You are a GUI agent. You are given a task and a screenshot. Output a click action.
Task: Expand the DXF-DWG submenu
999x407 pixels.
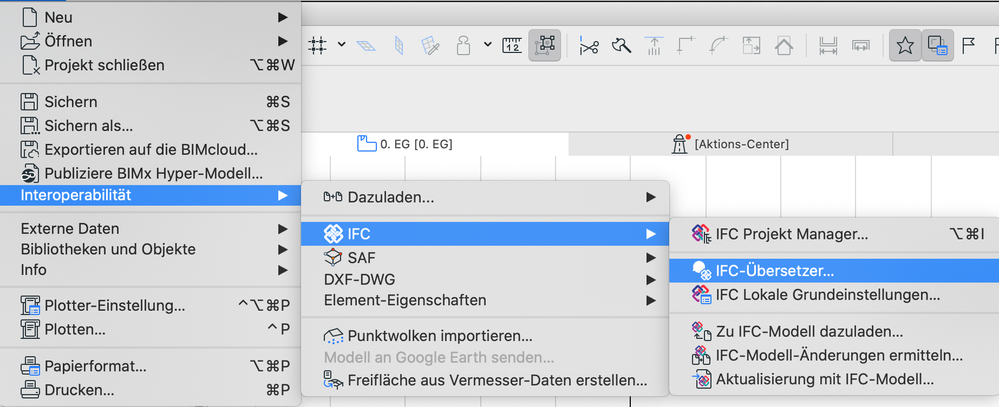click(x=360, y=278)
